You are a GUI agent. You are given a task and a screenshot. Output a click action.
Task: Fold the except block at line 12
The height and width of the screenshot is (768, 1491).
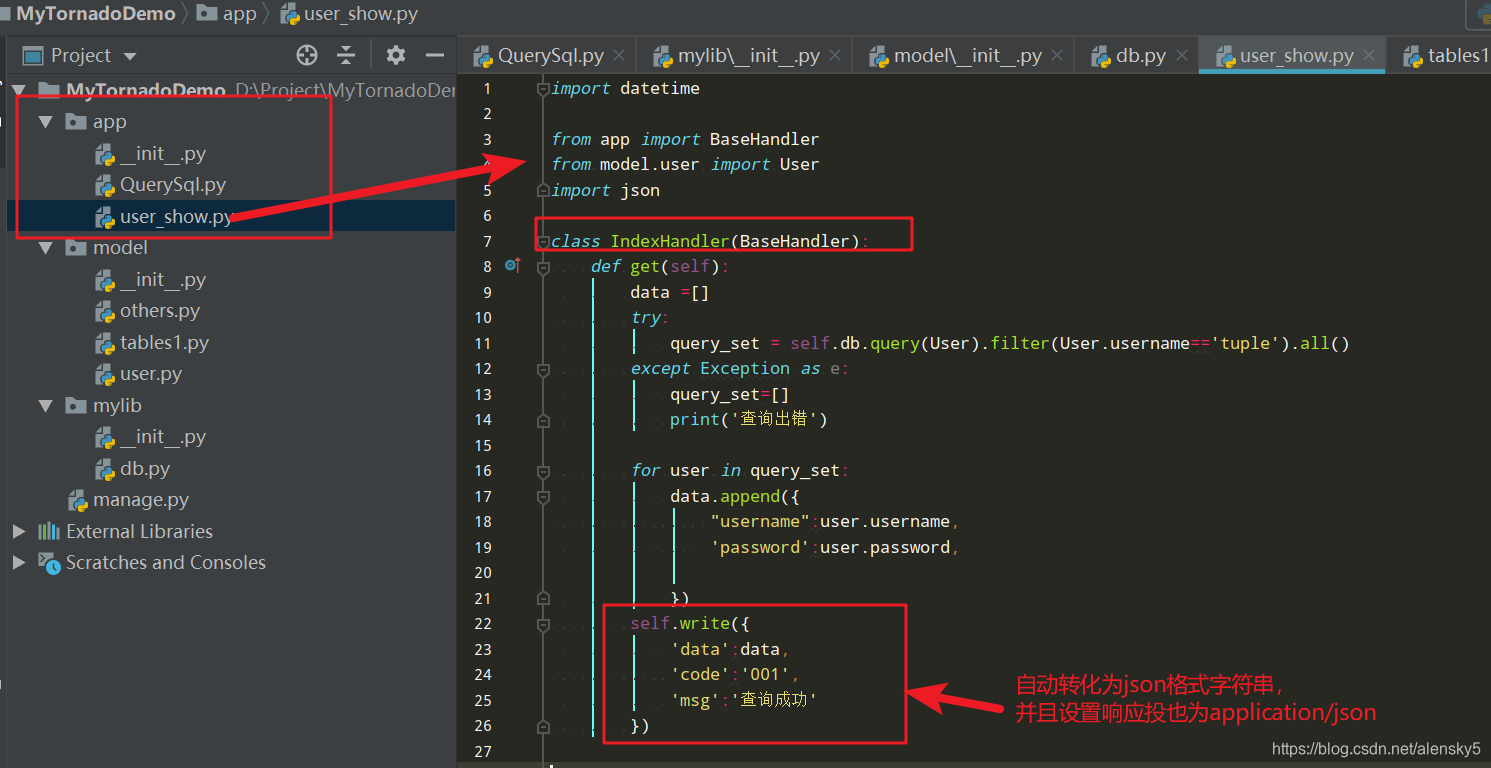(x=543, y=369)
